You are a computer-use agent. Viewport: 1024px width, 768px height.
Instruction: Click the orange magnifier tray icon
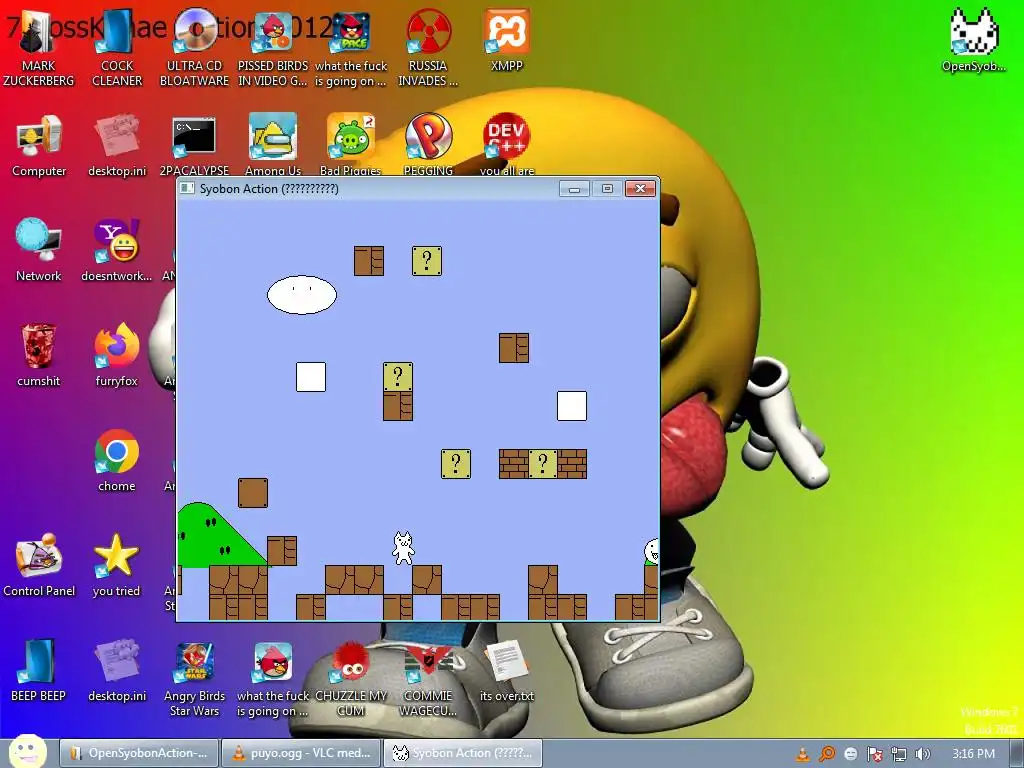point(827,754)
